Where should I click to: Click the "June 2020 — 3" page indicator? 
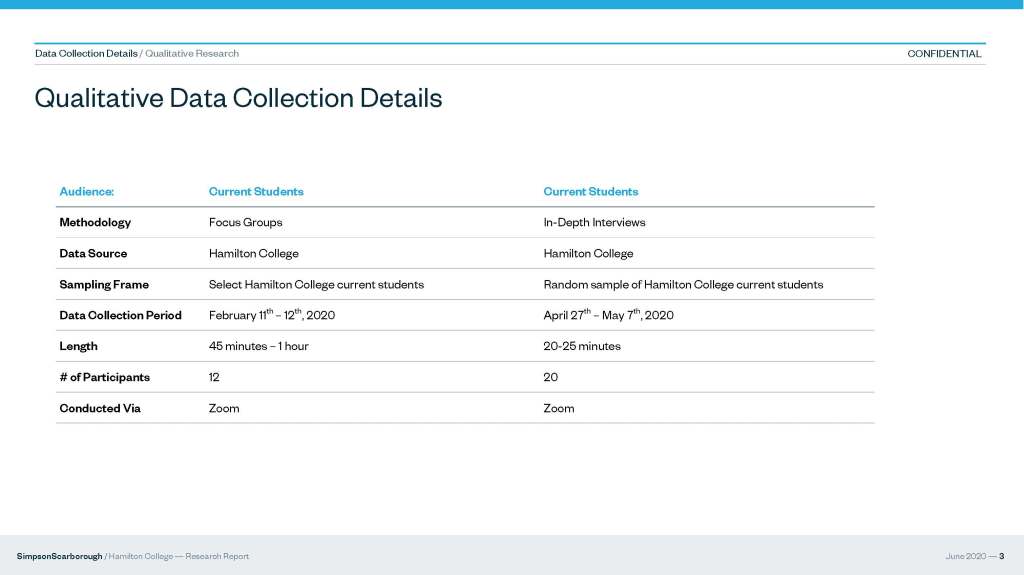tap(974, 556)
